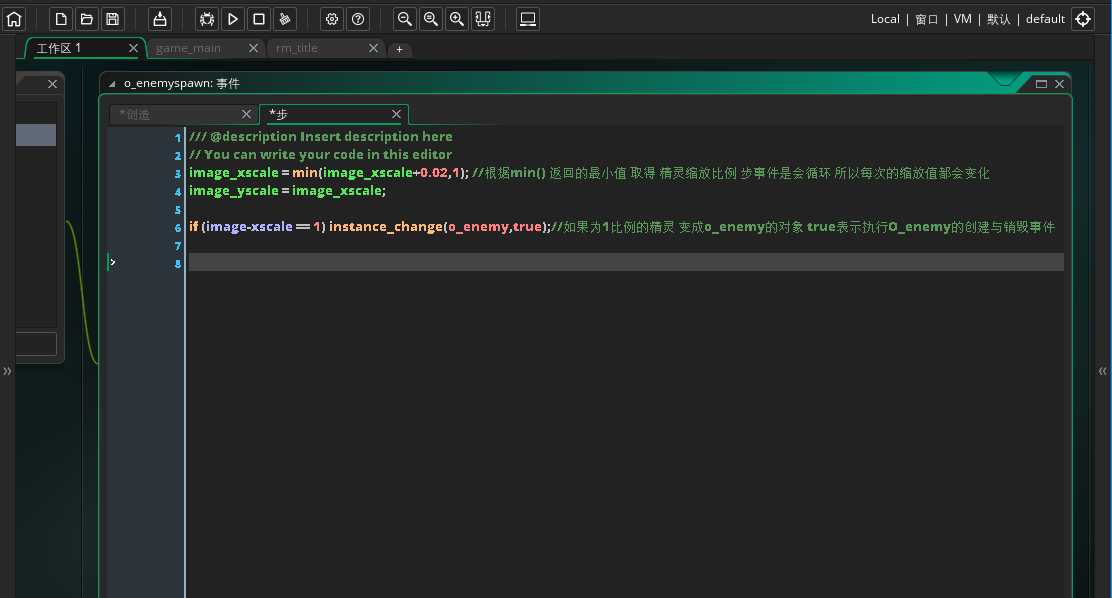This screenshot has height=598, width=1112.
Task: Stop the running game
Action: 259,19
